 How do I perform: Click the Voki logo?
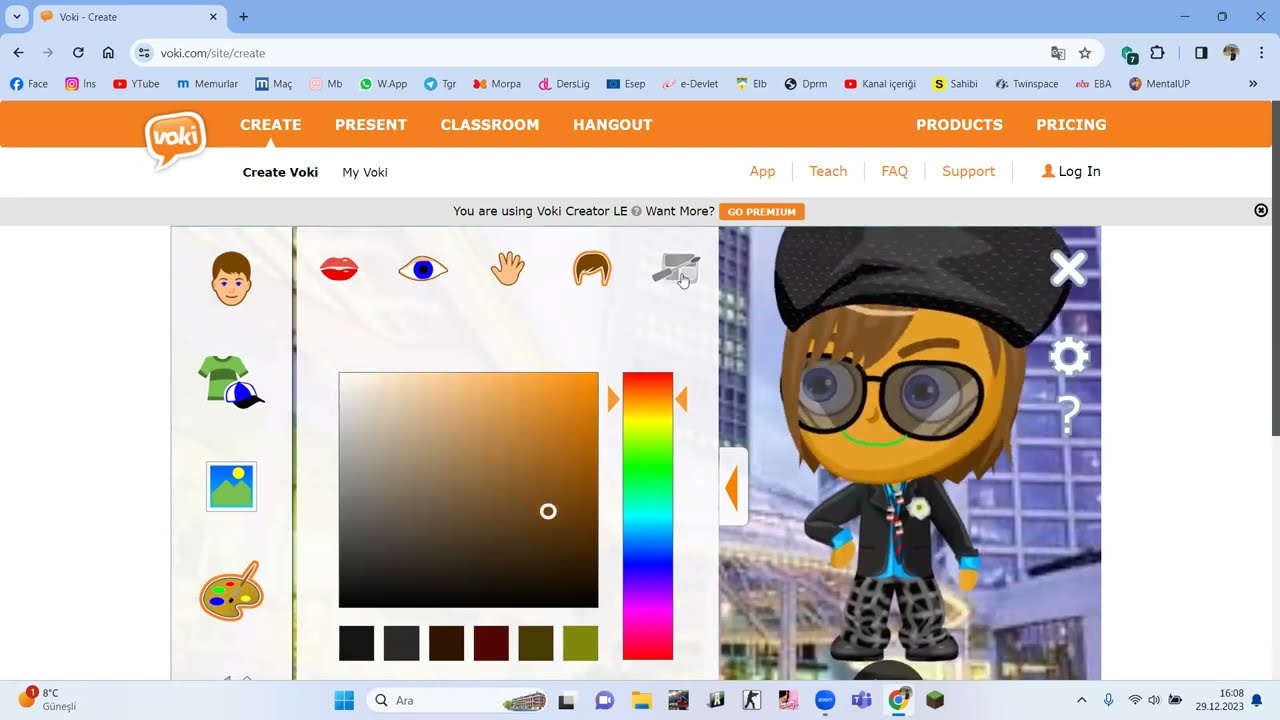pyautogui.click(x=175, y=140)
